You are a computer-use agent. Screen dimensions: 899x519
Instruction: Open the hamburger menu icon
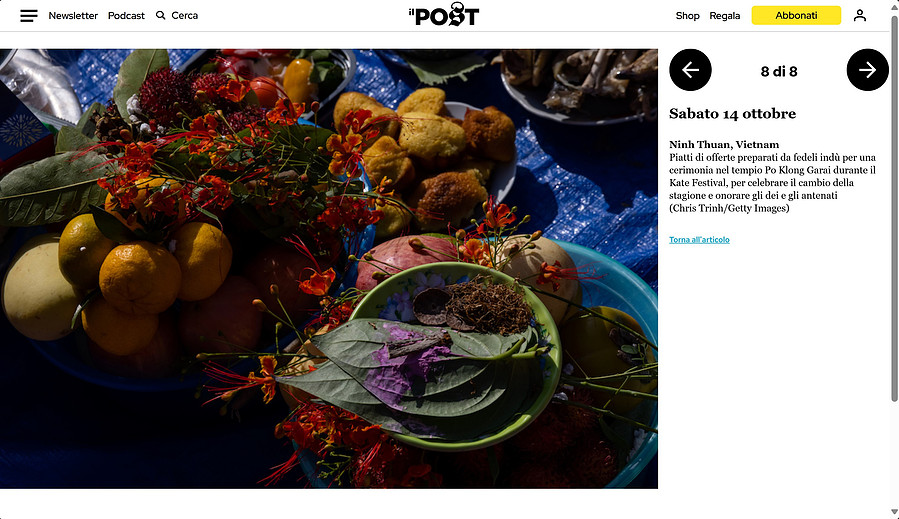pos(29,15)
